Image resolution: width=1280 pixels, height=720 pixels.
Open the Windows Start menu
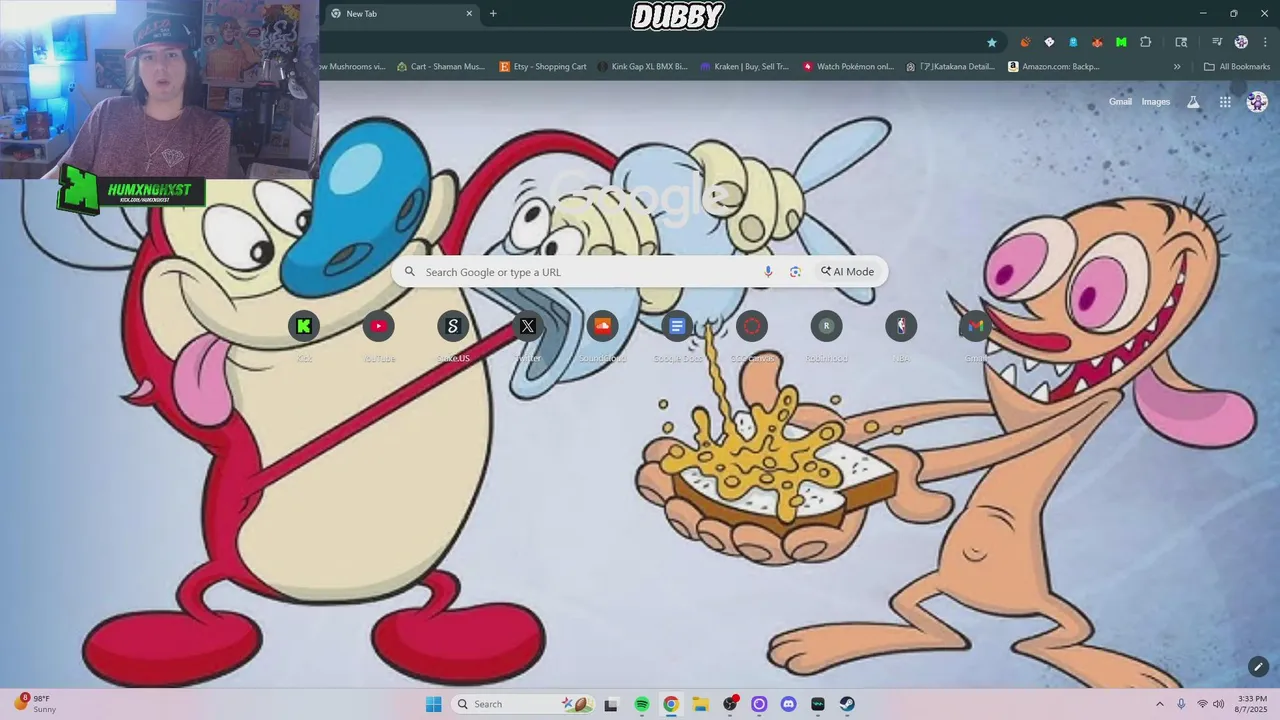point(433,704)
